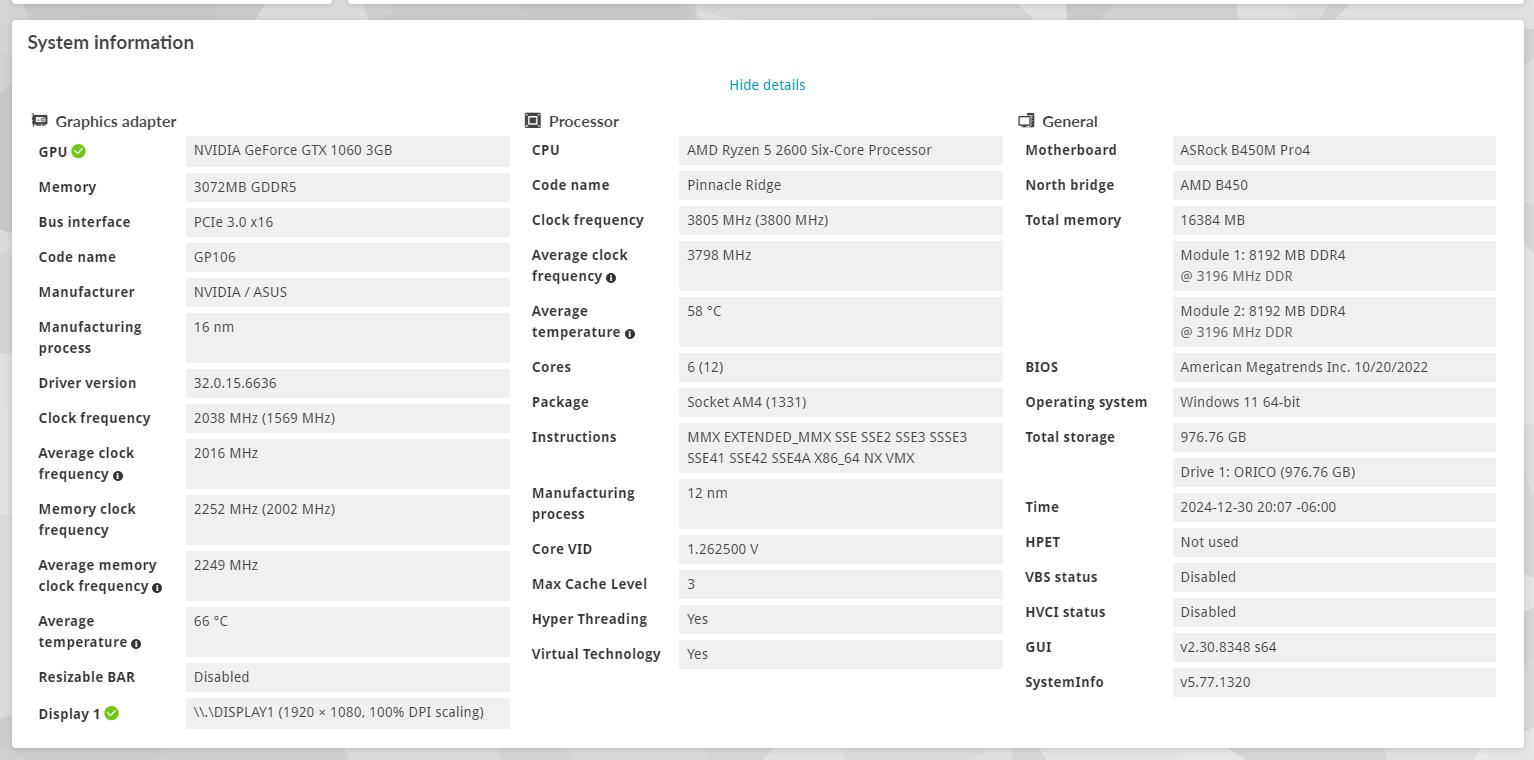Click the 'American Megatrends Inc. 10/20/2022' BIOS value

[x=1334, y=367]
